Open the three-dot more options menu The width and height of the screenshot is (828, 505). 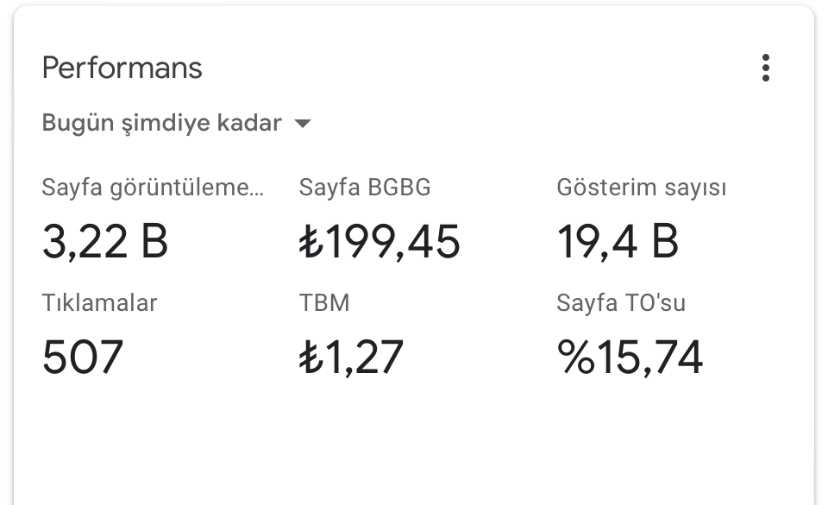pyautogui.click(x=765, y=68)
